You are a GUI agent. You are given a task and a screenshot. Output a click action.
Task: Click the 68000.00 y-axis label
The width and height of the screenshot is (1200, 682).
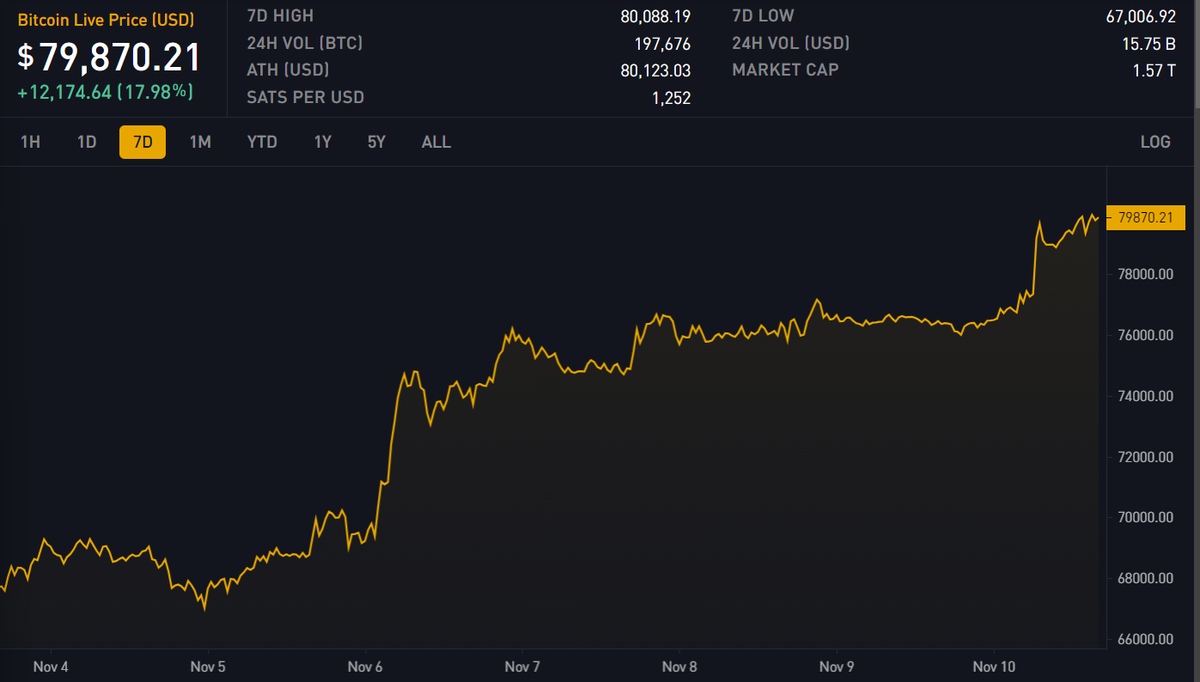[1146, 578]
